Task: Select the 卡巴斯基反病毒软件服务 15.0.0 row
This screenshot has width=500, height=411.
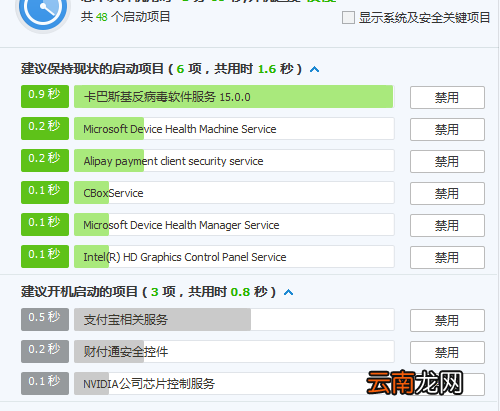Action: [234, 97]
